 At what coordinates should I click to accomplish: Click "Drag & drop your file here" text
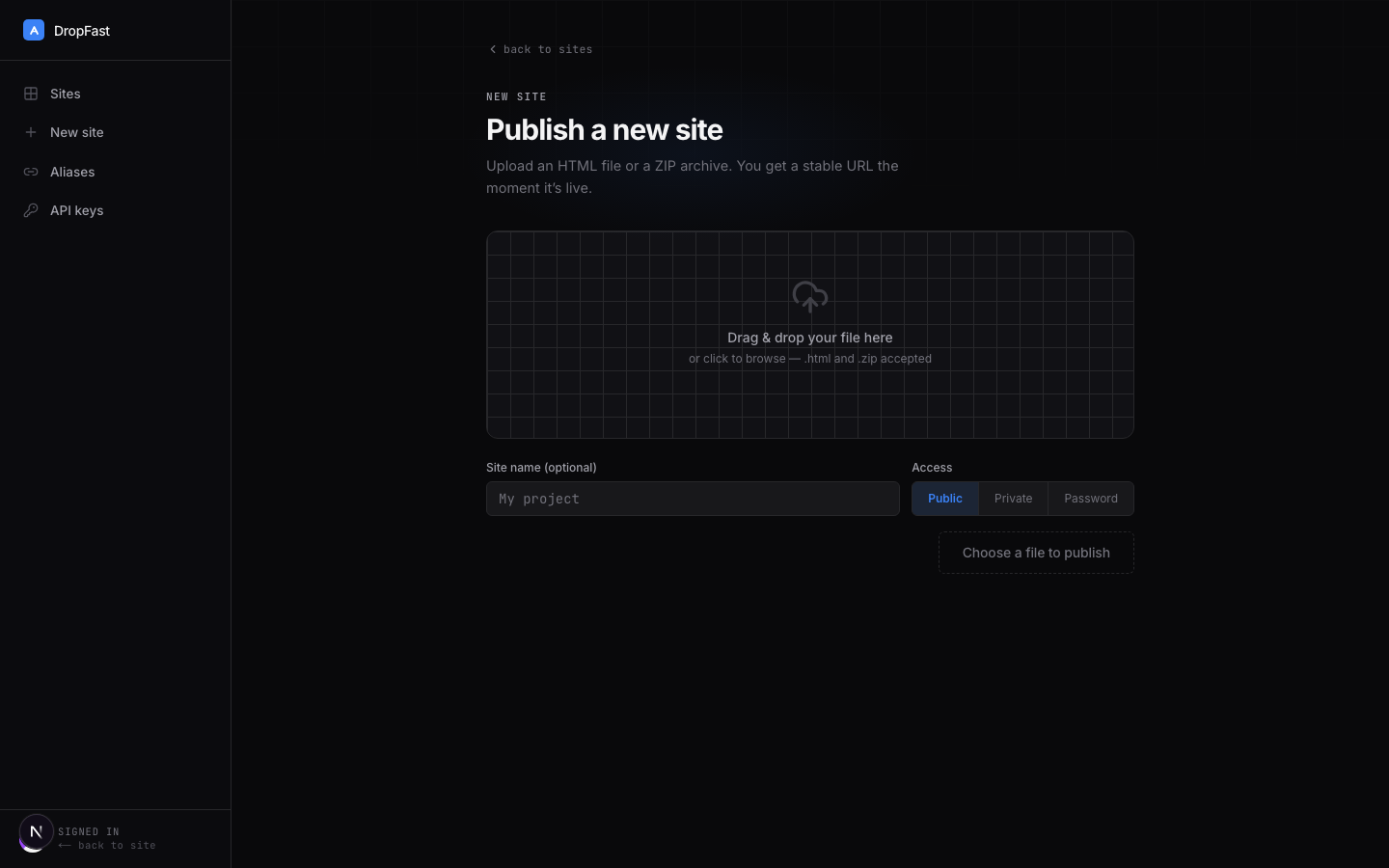810,338
